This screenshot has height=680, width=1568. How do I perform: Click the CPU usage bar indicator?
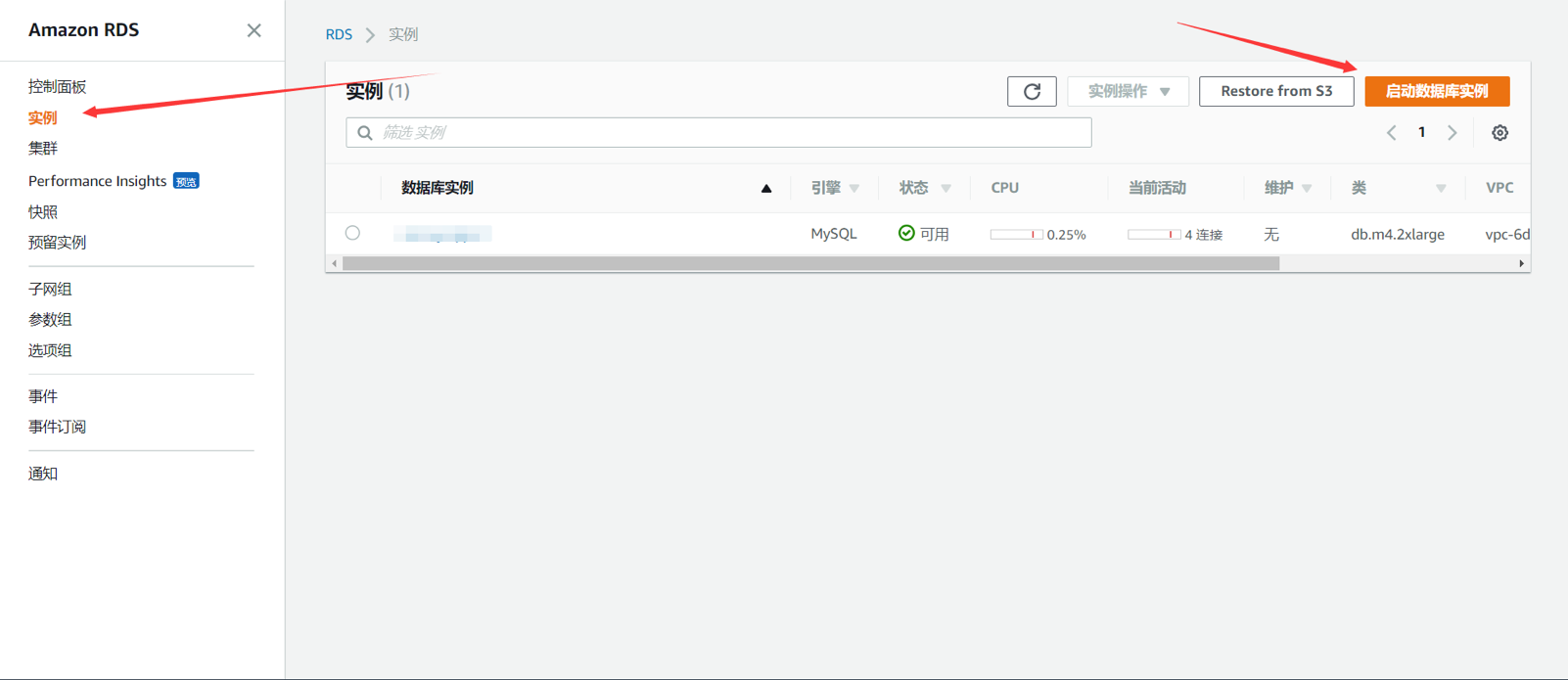tap(1015, 235)
